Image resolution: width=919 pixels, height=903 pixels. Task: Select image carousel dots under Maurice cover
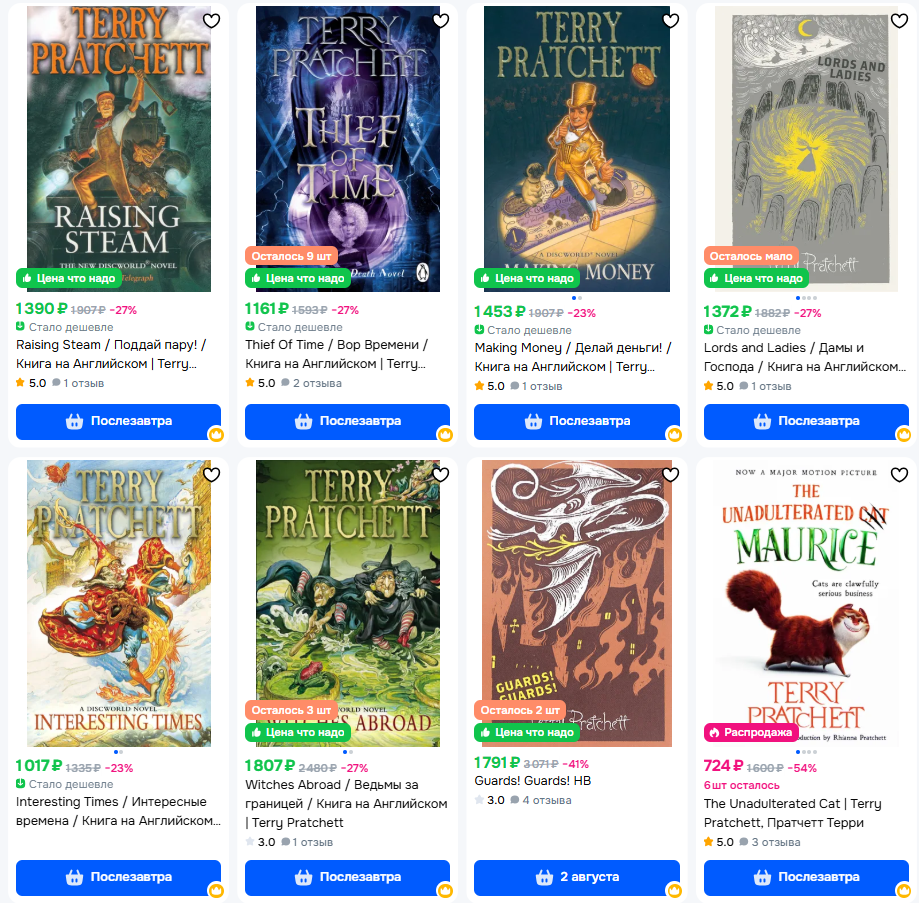tap(806, 752)
